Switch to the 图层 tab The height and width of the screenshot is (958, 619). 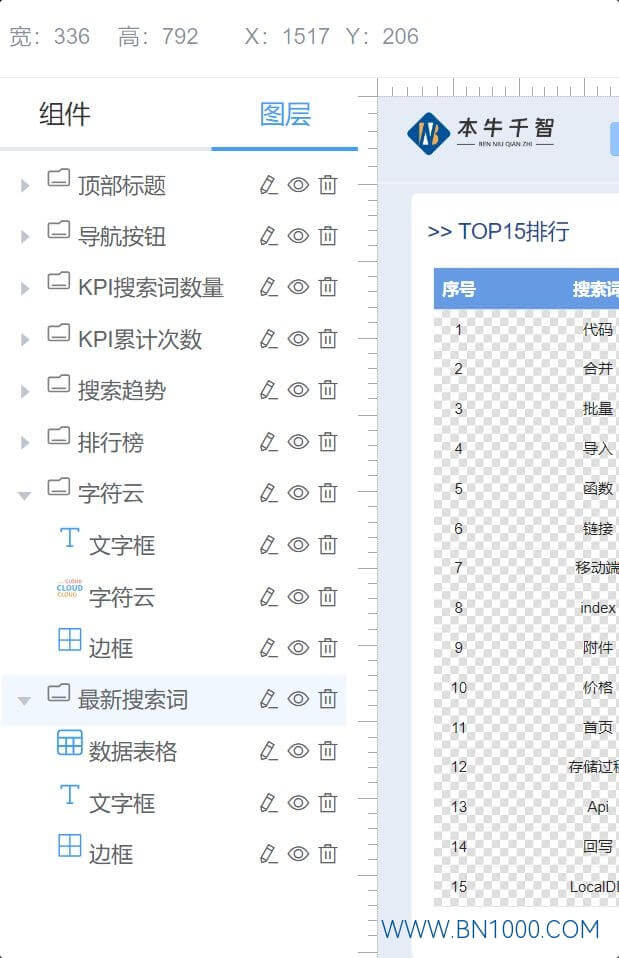(x=285, y=114)
